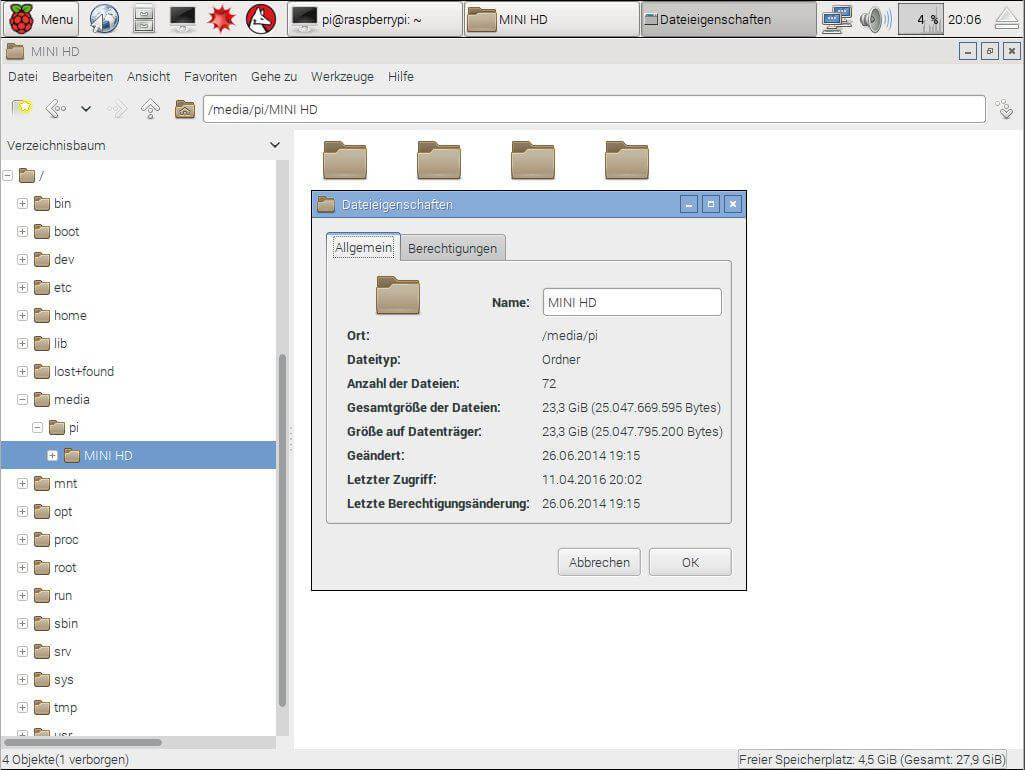Viewport: 1025px width, 770px height.
Task: Click the new folder toolbar icon
Action: (x=22, y=109)
